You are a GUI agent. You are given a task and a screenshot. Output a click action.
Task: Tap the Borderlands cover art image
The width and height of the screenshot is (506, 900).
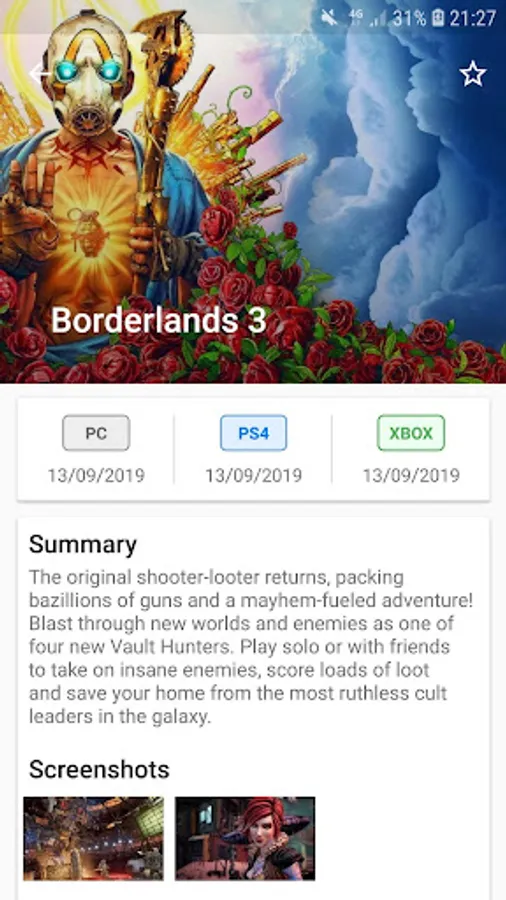pyautogui.click(x=253, y=192)
